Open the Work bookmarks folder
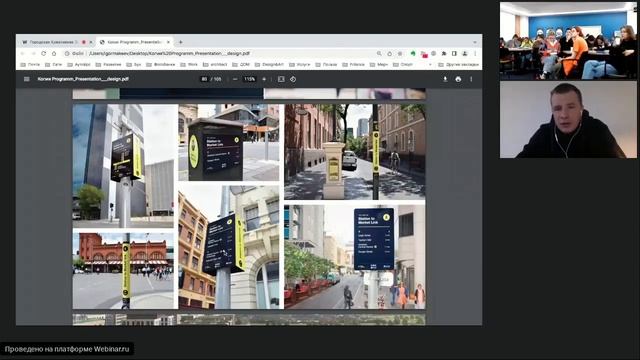640x360 pixels. click(189, 64)
